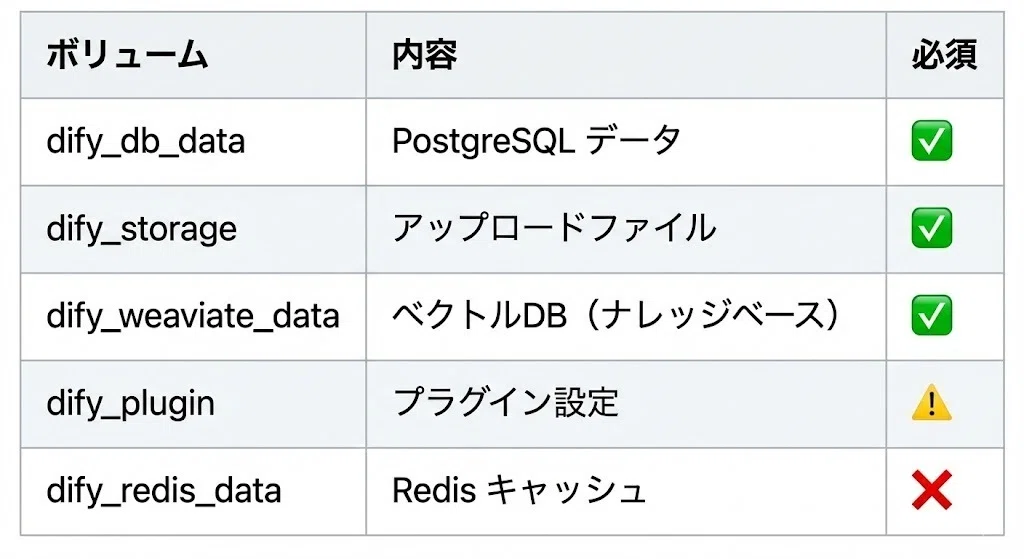
Task: Click the dify_db_data volume name
Action: coord(146,142)
